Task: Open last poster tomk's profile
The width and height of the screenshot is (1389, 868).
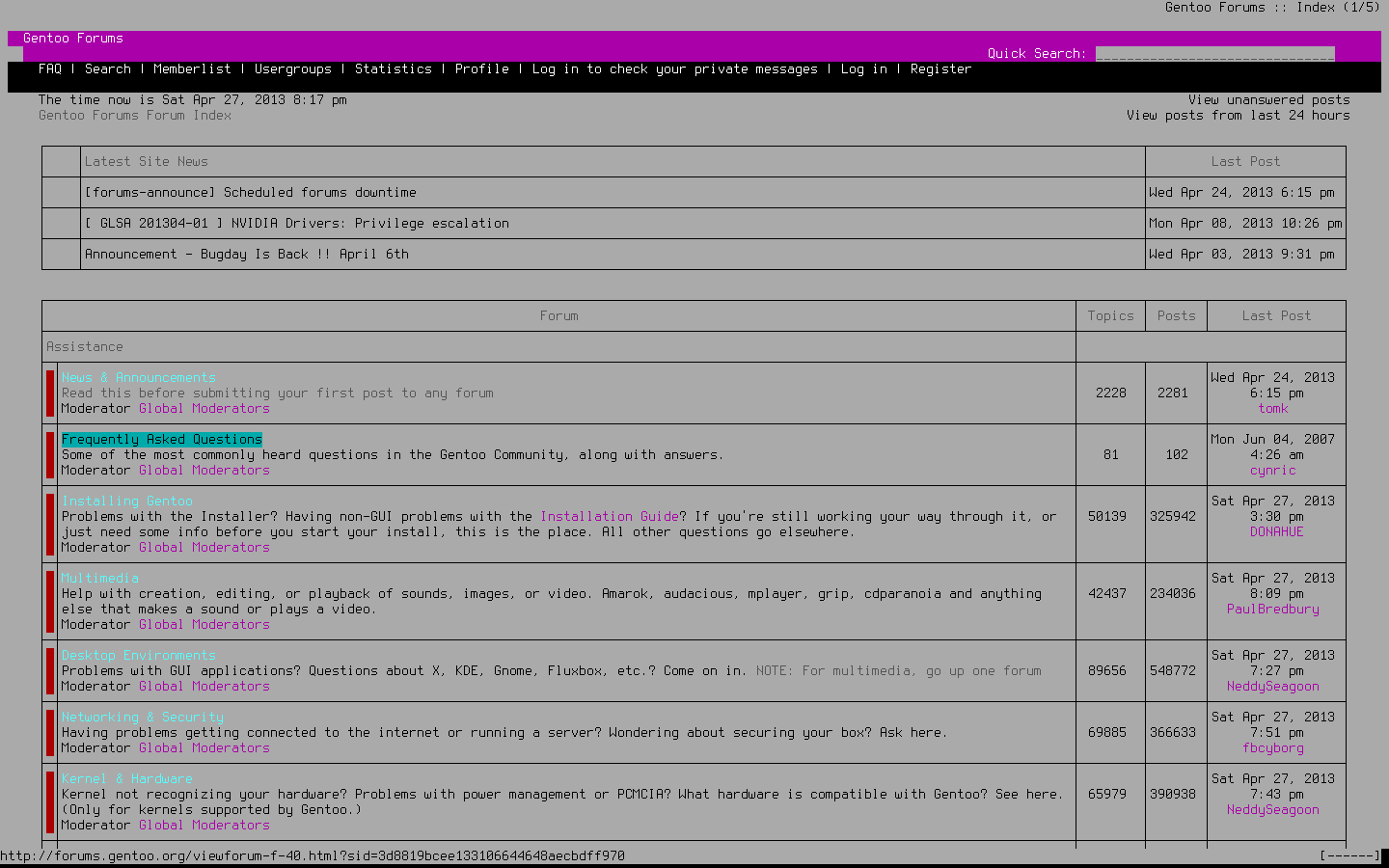Action: pyautogui.click(x=1273, y=408)
